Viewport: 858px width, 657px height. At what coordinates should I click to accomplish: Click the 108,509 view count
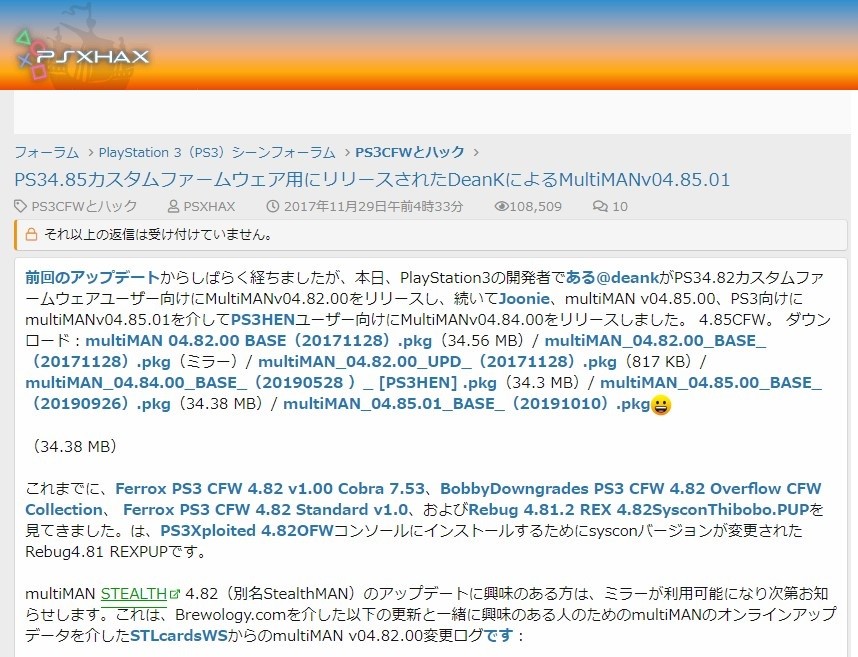536,206
